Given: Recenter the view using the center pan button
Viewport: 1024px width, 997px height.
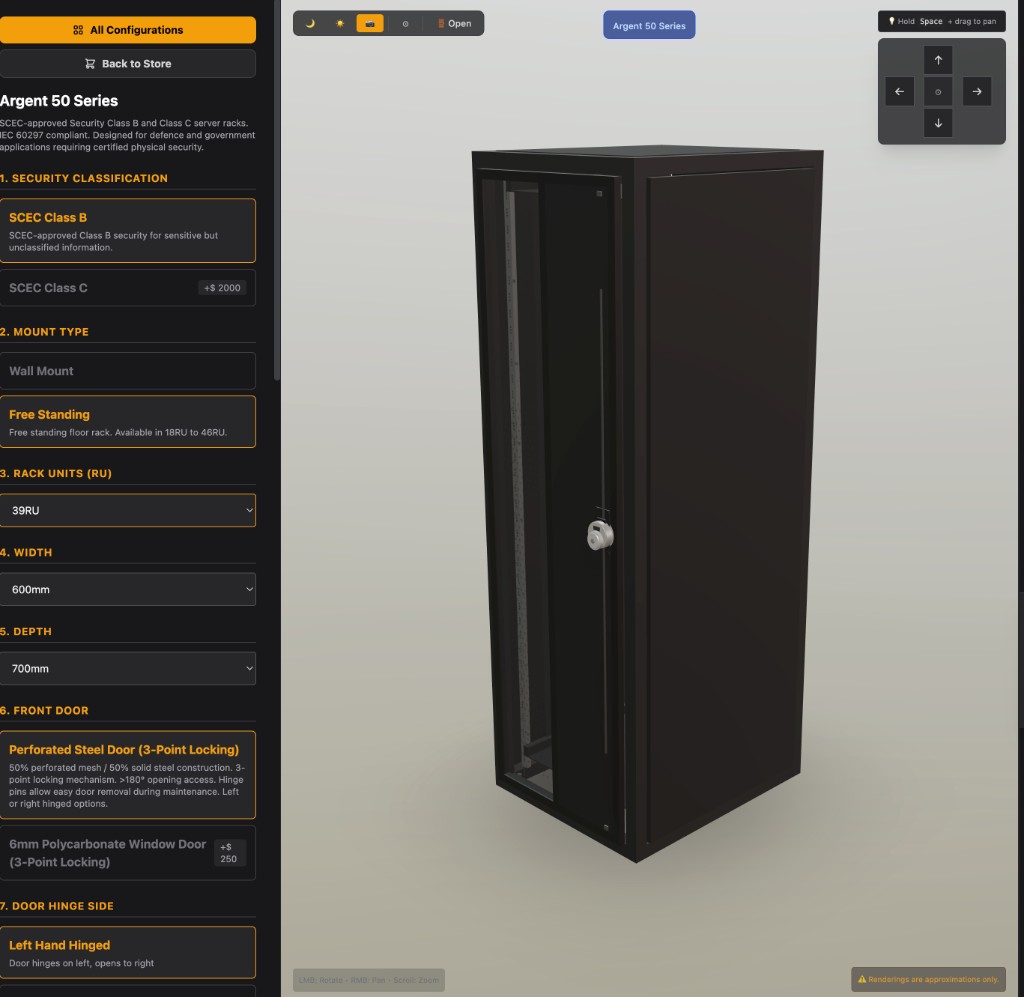Looking at the screenshot, I should (938, 91).
